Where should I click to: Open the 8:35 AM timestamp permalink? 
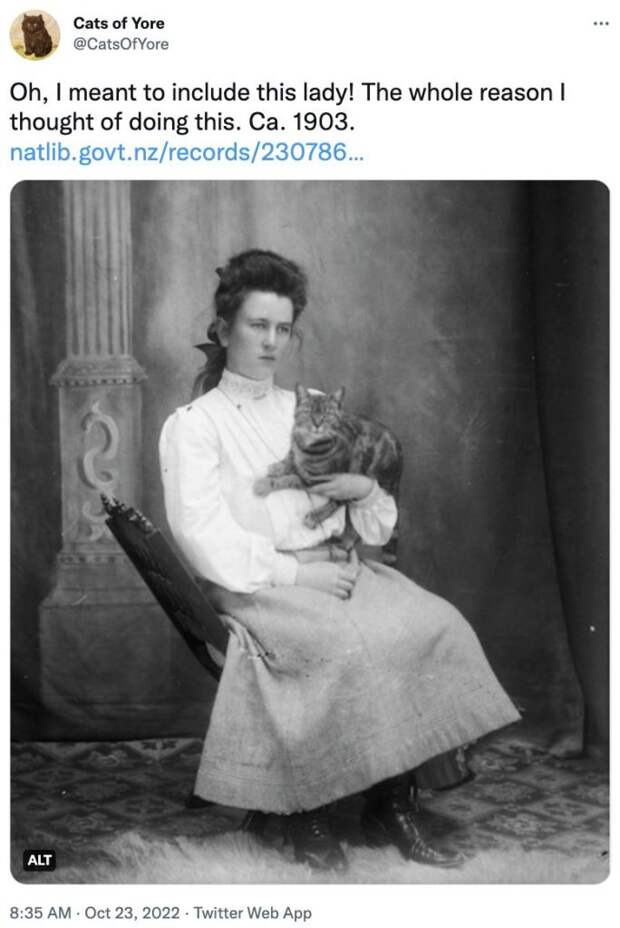coord(40,913)
